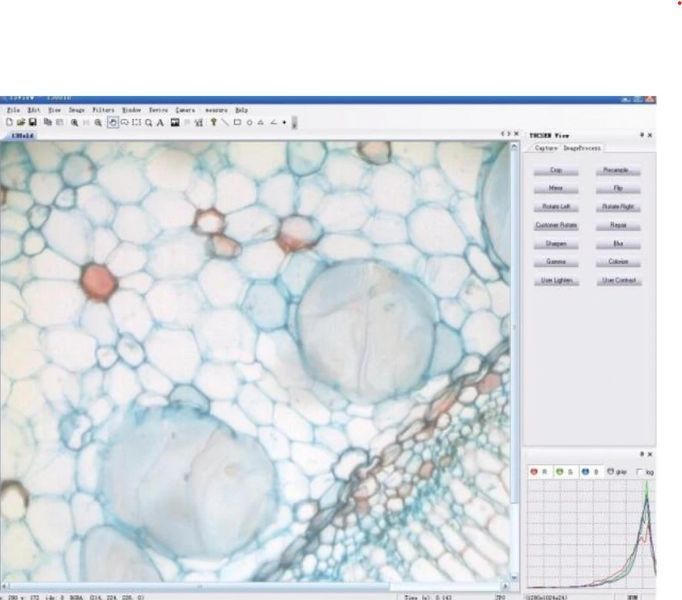This screenshot has height=600, width=682.
Task: Open the Camera menu
Action: pos(185,110)
